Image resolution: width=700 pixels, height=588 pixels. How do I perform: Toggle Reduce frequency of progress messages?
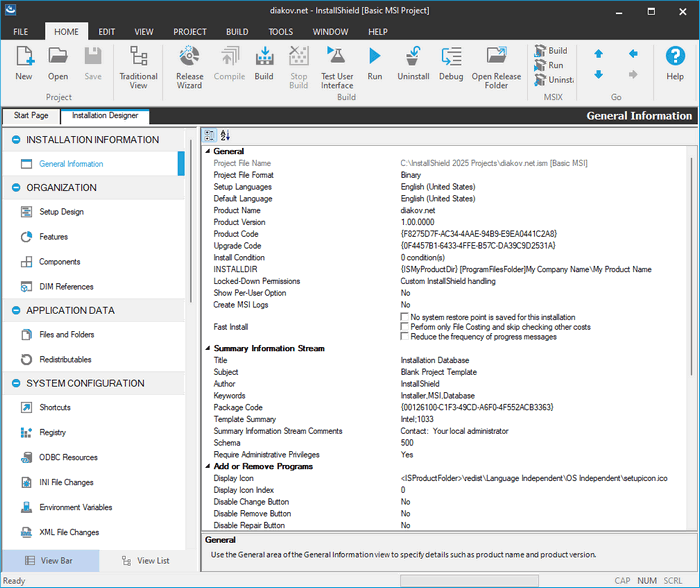tap(404, 337)
